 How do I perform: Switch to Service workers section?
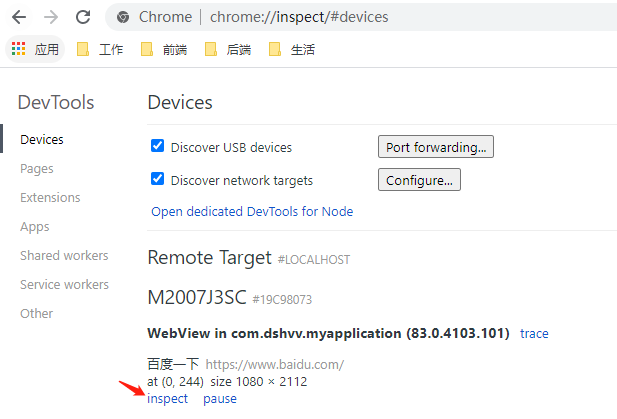click(64, 284)
